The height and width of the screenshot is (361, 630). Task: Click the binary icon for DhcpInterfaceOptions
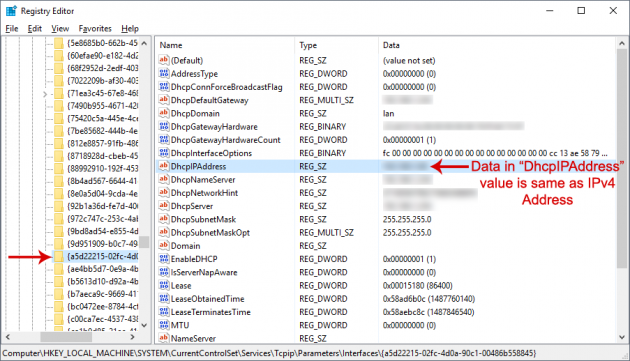[164, 153]
